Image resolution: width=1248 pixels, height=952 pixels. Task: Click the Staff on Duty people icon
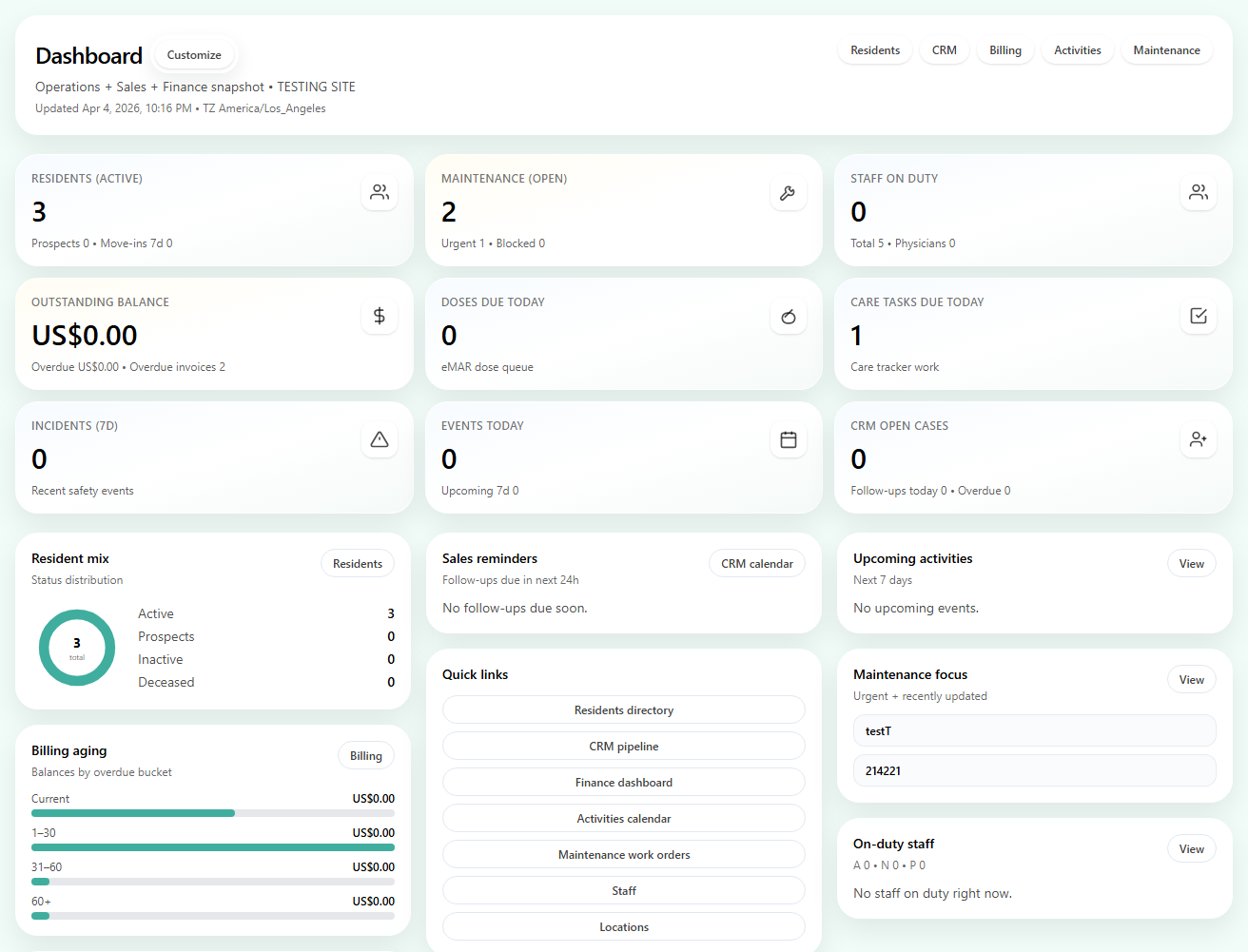[1198, 192]
